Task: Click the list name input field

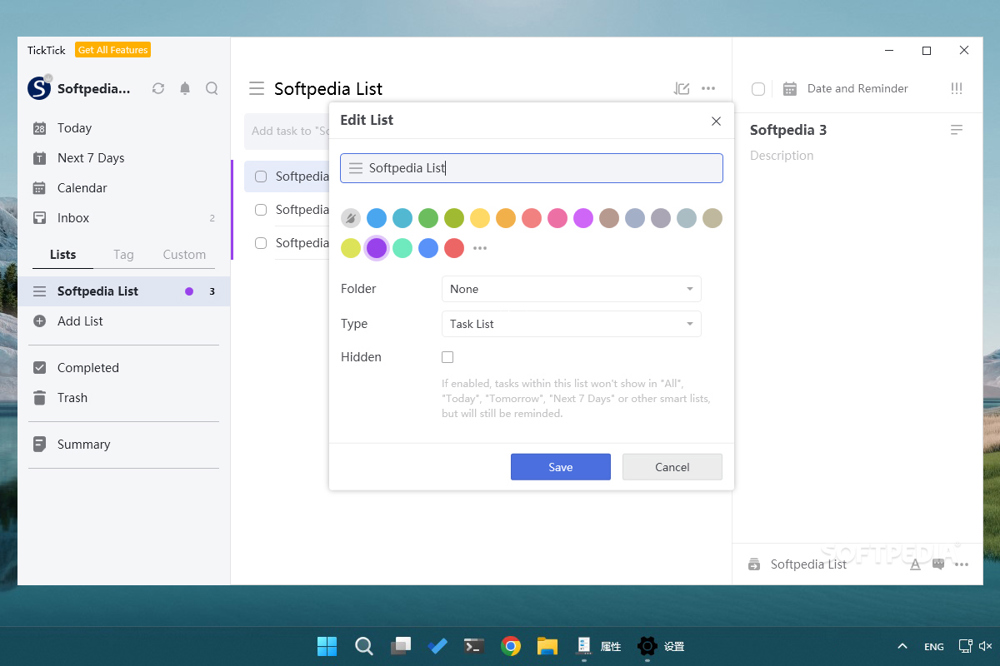Action: tap(531, 168)
